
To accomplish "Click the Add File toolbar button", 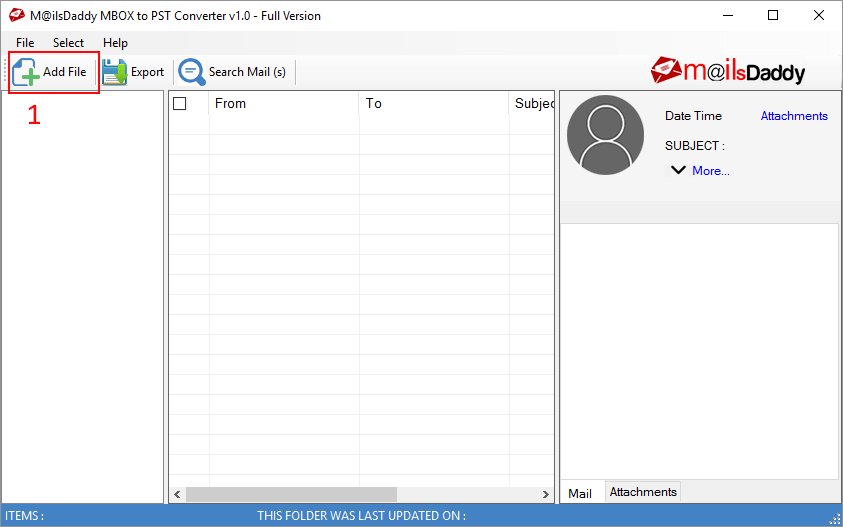I will pyautogui.click(x=49, y=72).
